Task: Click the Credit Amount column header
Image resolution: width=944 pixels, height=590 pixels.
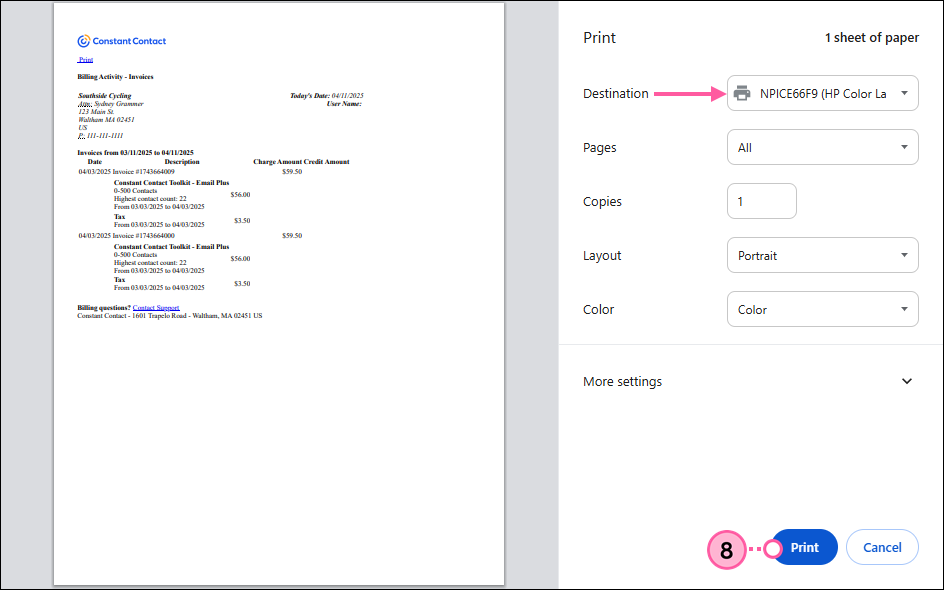Action: click(326, 162)
